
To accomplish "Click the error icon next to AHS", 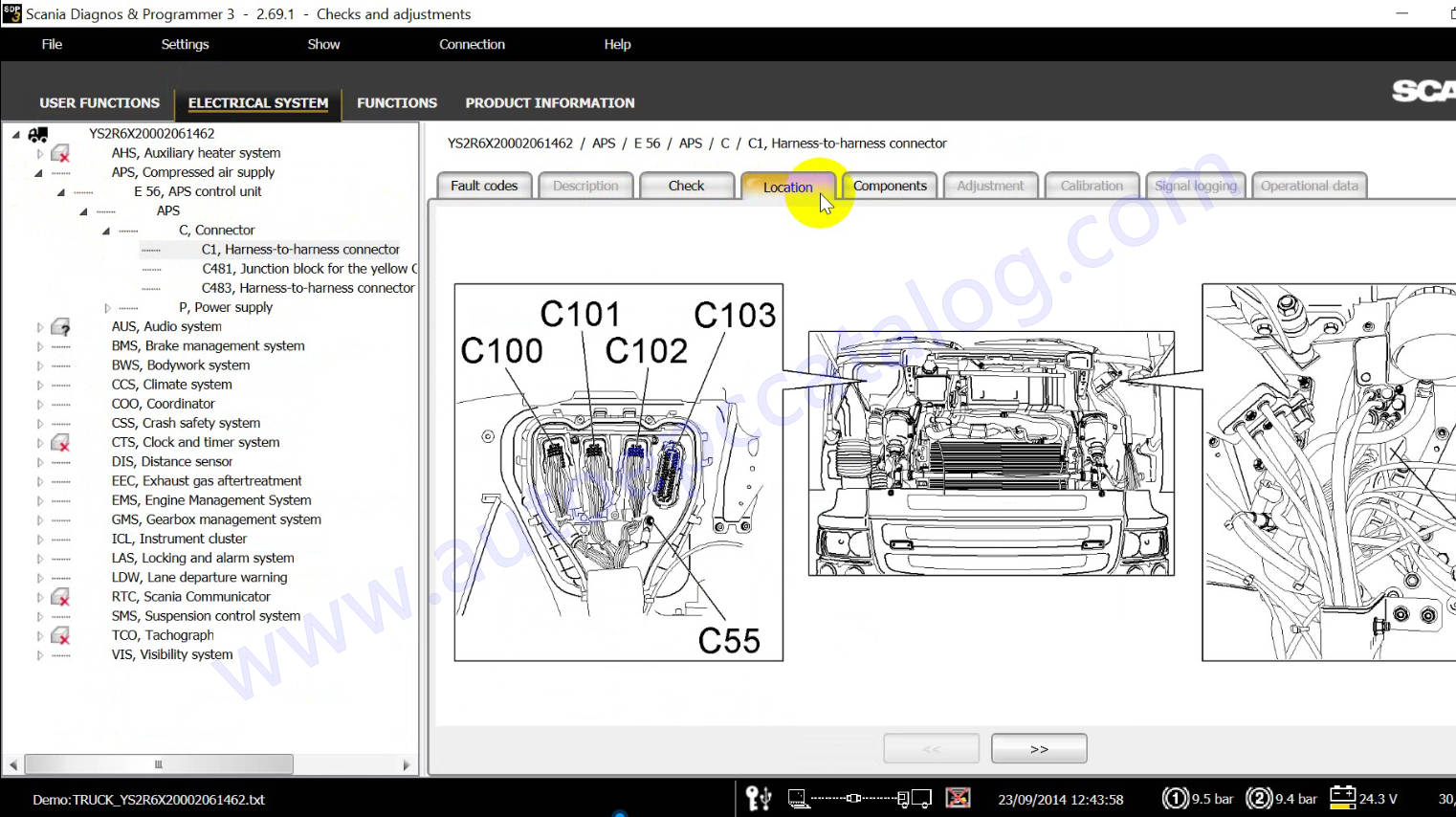I will point(60,154).
